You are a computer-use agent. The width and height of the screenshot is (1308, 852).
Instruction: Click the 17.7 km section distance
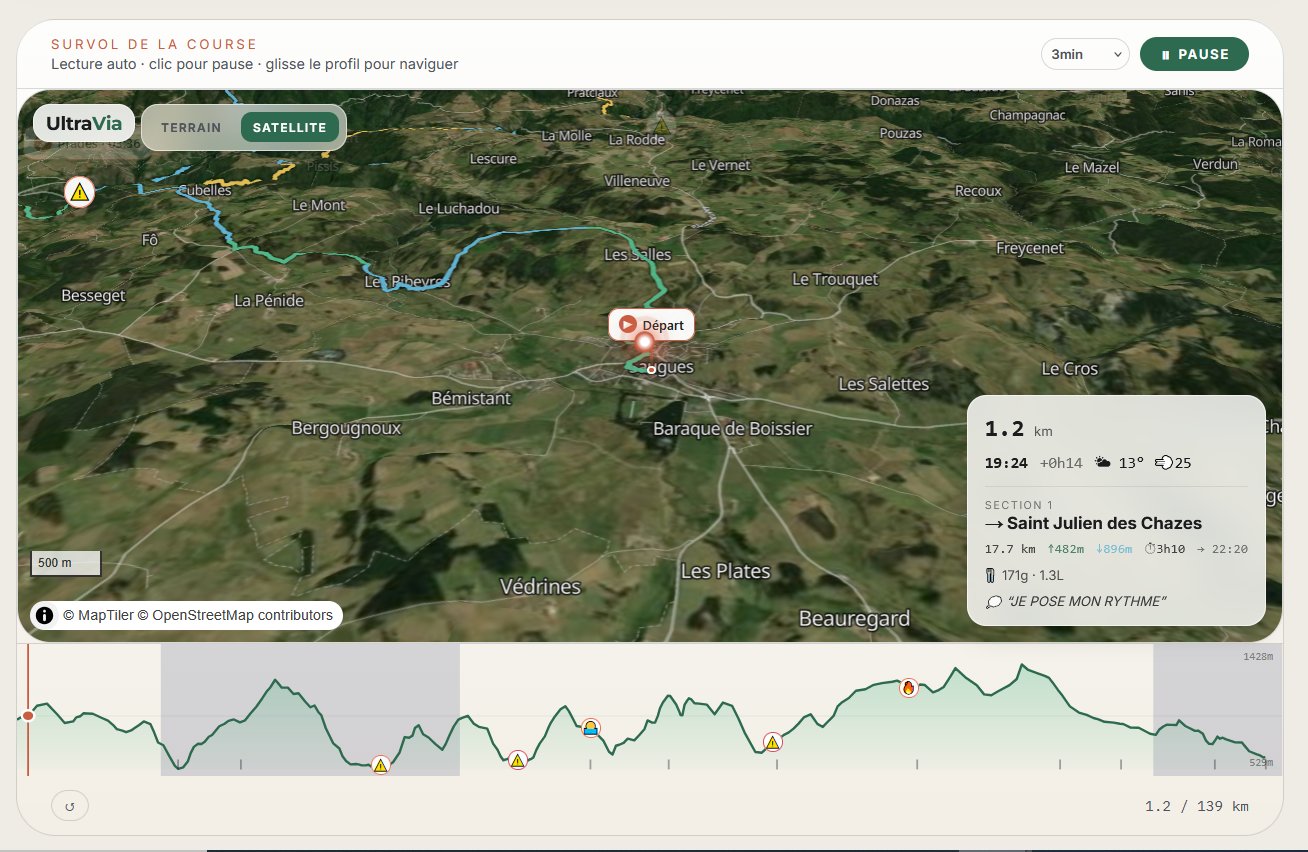pos(1010,549)
